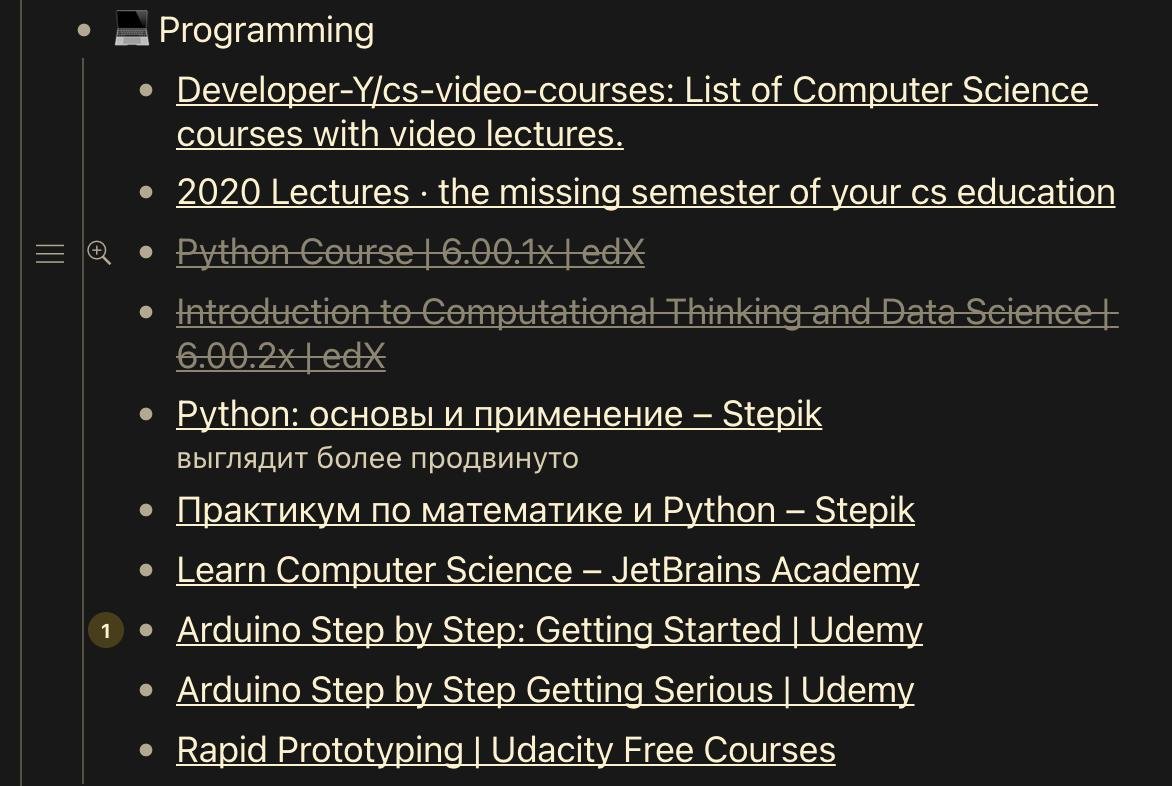Open Arduino Step by Step Getting Serious link

point(545,690)
